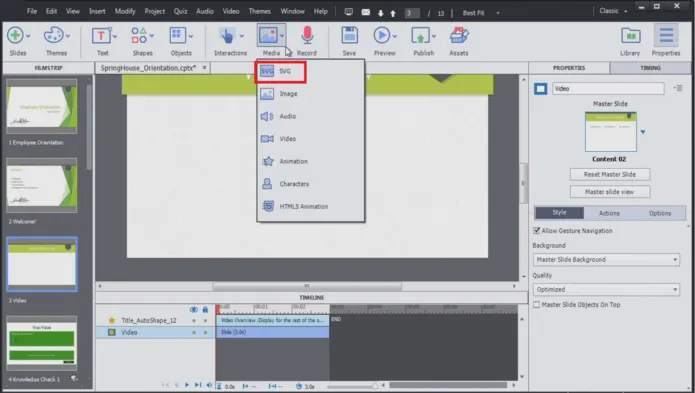Close the SpringHouse_Orientation.cptx tab
This screenshot has width=695, height=393.
[204, 68]
